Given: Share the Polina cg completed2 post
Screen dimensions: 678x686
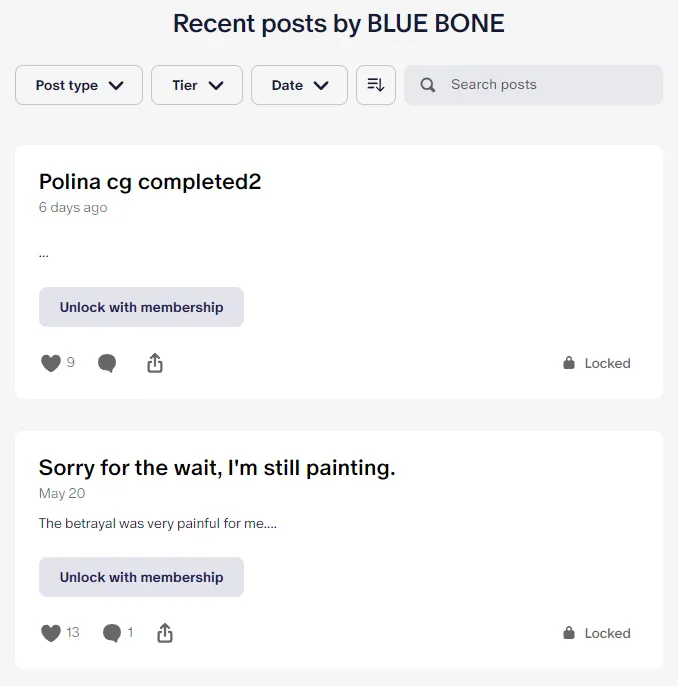Looking at the screenshot, I should coord(155,363).
